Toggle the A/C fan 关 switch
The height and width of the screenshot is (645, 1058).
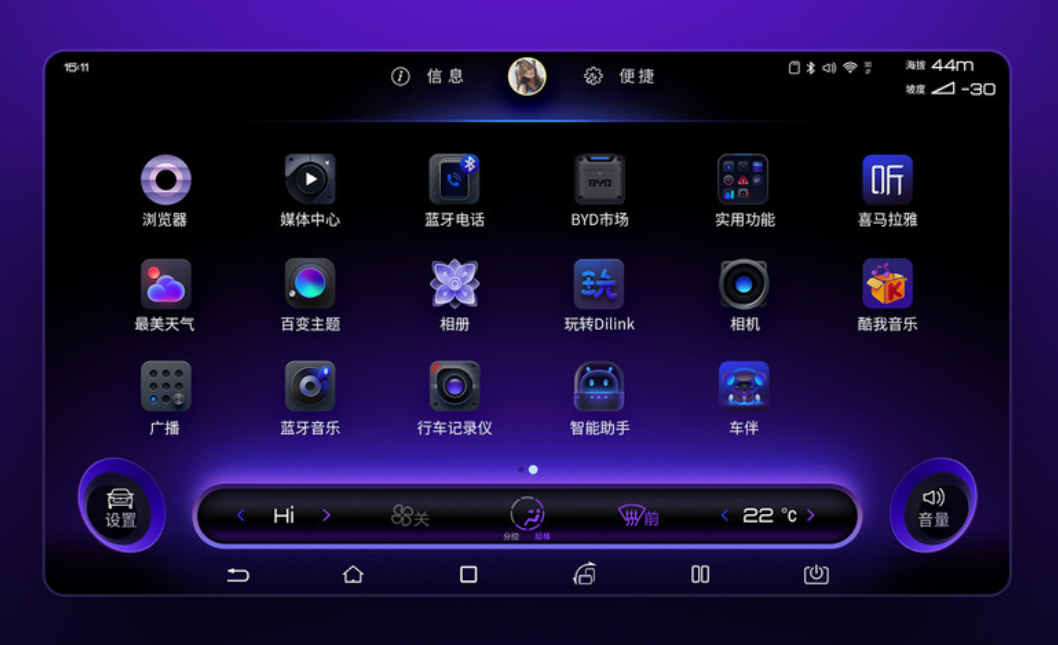(410, 516)
